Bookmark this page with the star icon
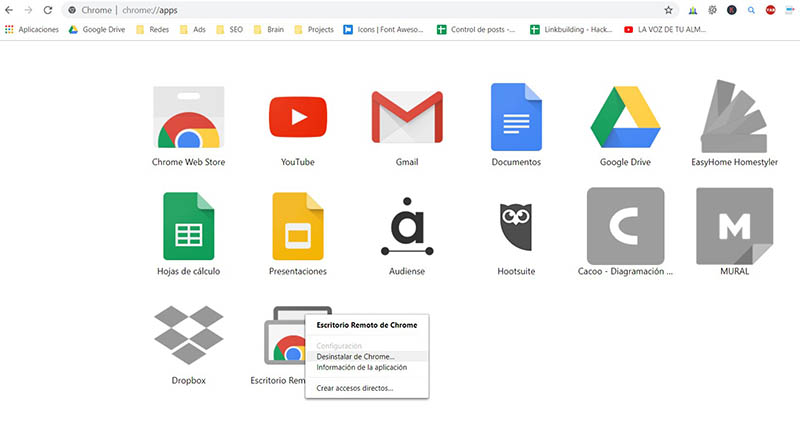This screenshot has height=447, width=800. click(668, 10)
